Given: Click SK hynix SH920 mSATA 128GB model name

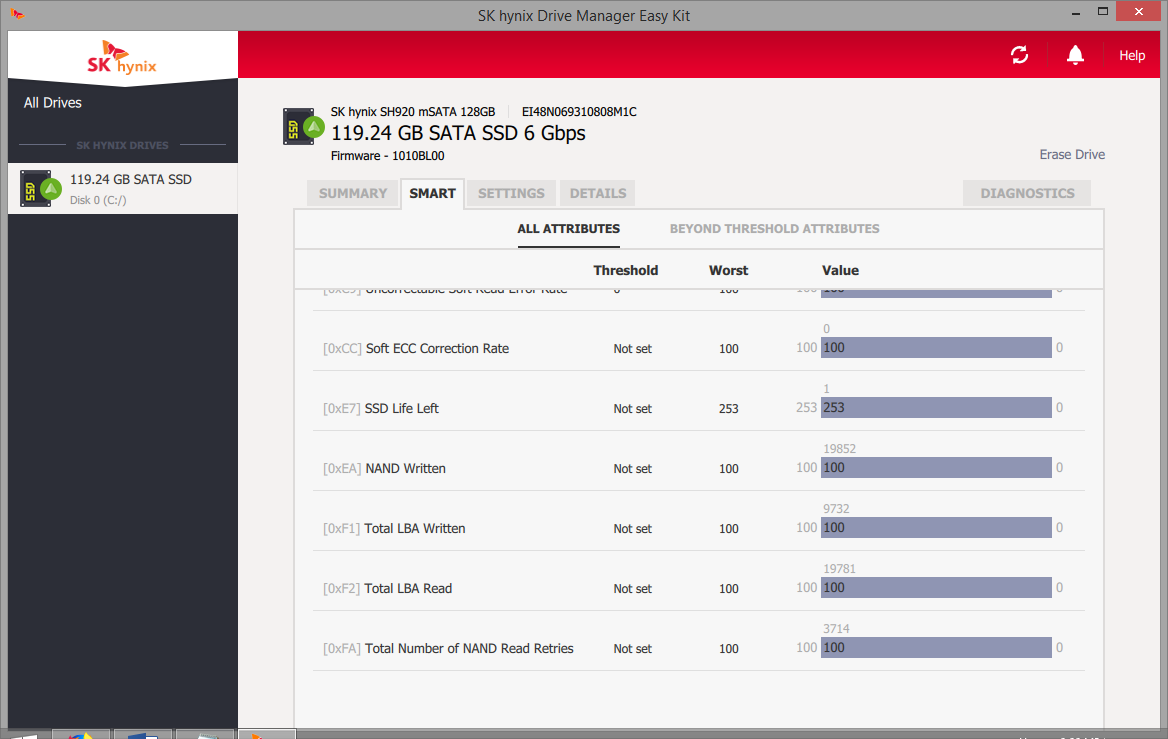Looking at the screenshot, I should (x=413, y=112).
